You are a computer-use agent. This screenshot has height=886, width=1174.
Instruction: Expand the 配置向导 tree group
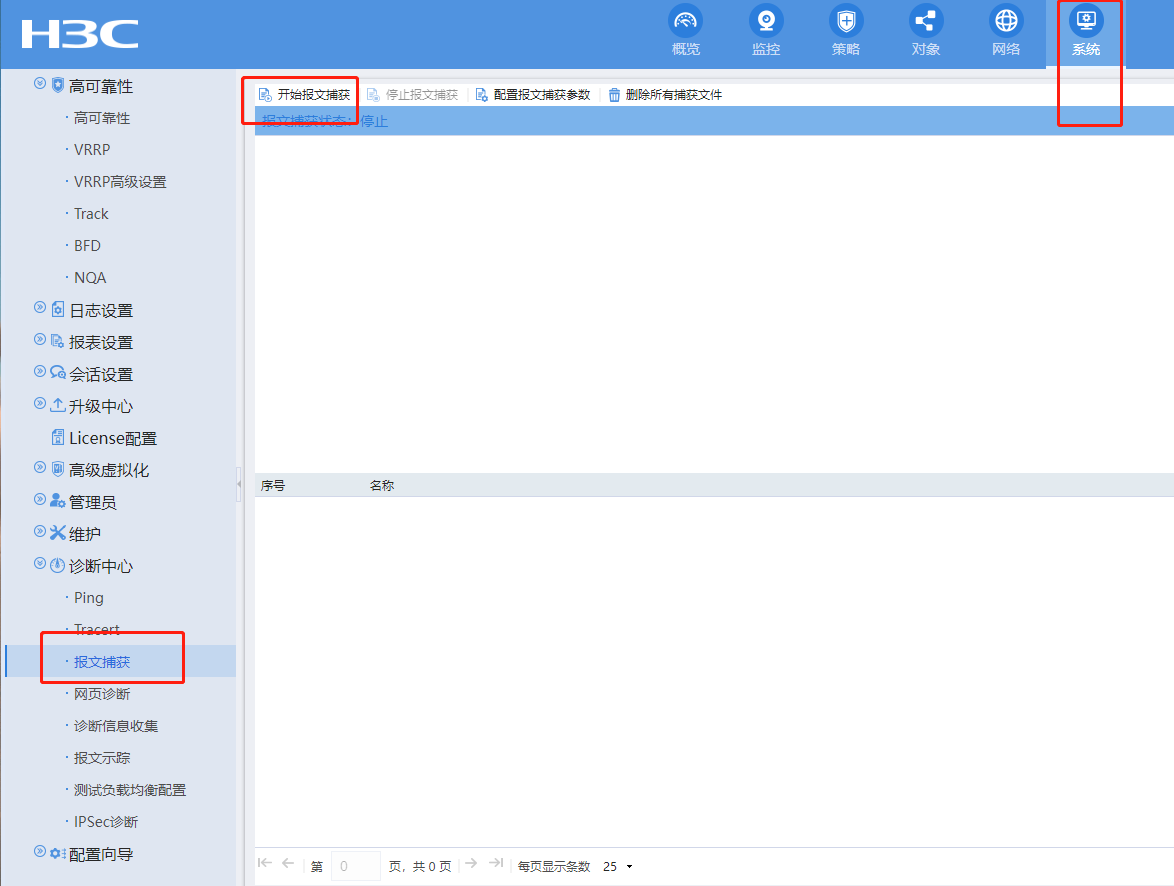pyautogui.click(x=40, y=851)
